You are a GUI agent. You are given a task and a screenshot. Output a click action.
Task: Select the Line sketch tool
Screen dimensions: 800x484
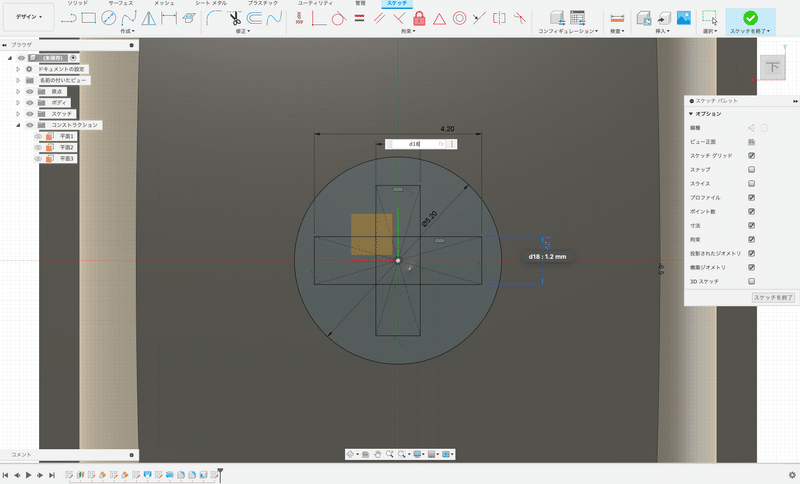coord(68,19)
